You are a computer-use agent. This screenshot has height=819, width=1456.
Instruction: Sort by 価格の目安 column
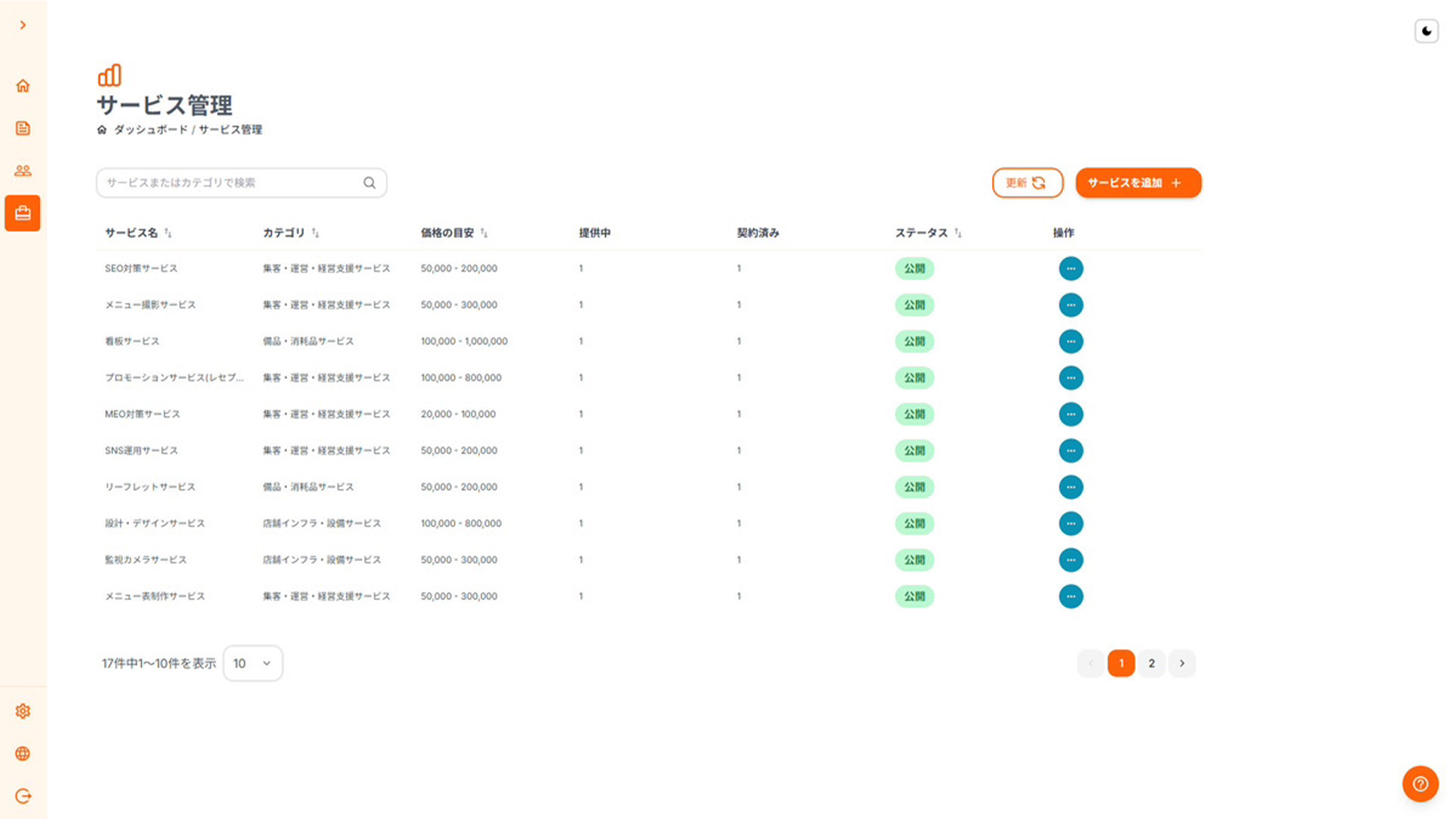pos(484,233)
